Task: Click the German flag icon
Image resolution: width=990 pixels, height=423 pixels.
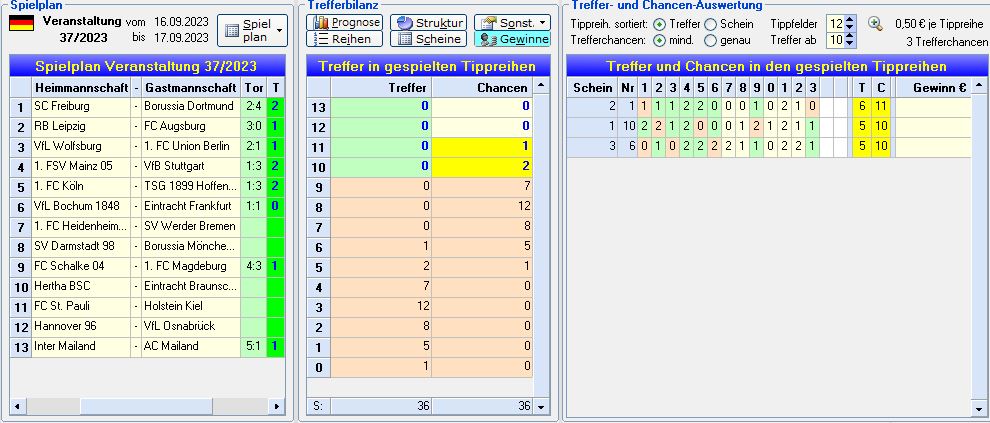Action: 21,23
